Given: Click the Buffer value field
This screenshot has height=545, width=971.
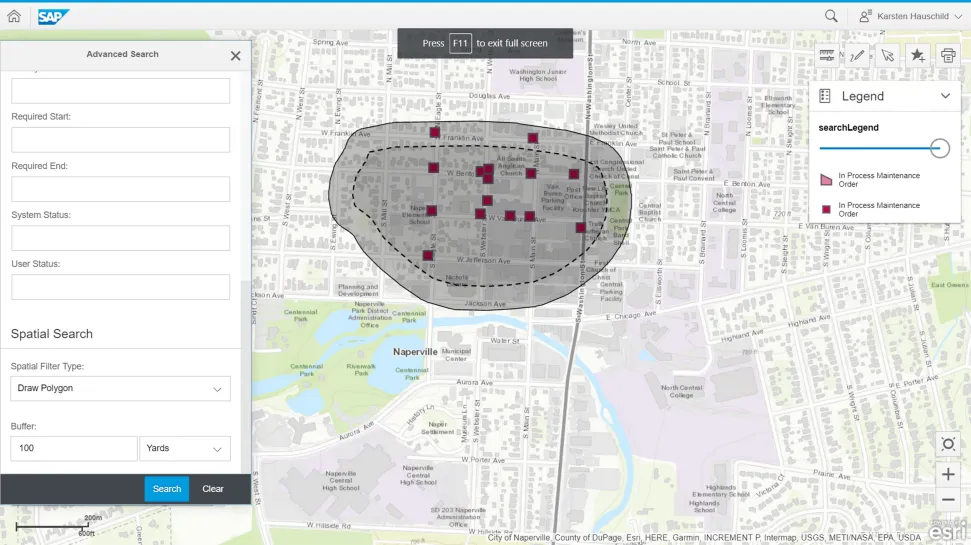Looking at the screenshot, I should (74, 448).
